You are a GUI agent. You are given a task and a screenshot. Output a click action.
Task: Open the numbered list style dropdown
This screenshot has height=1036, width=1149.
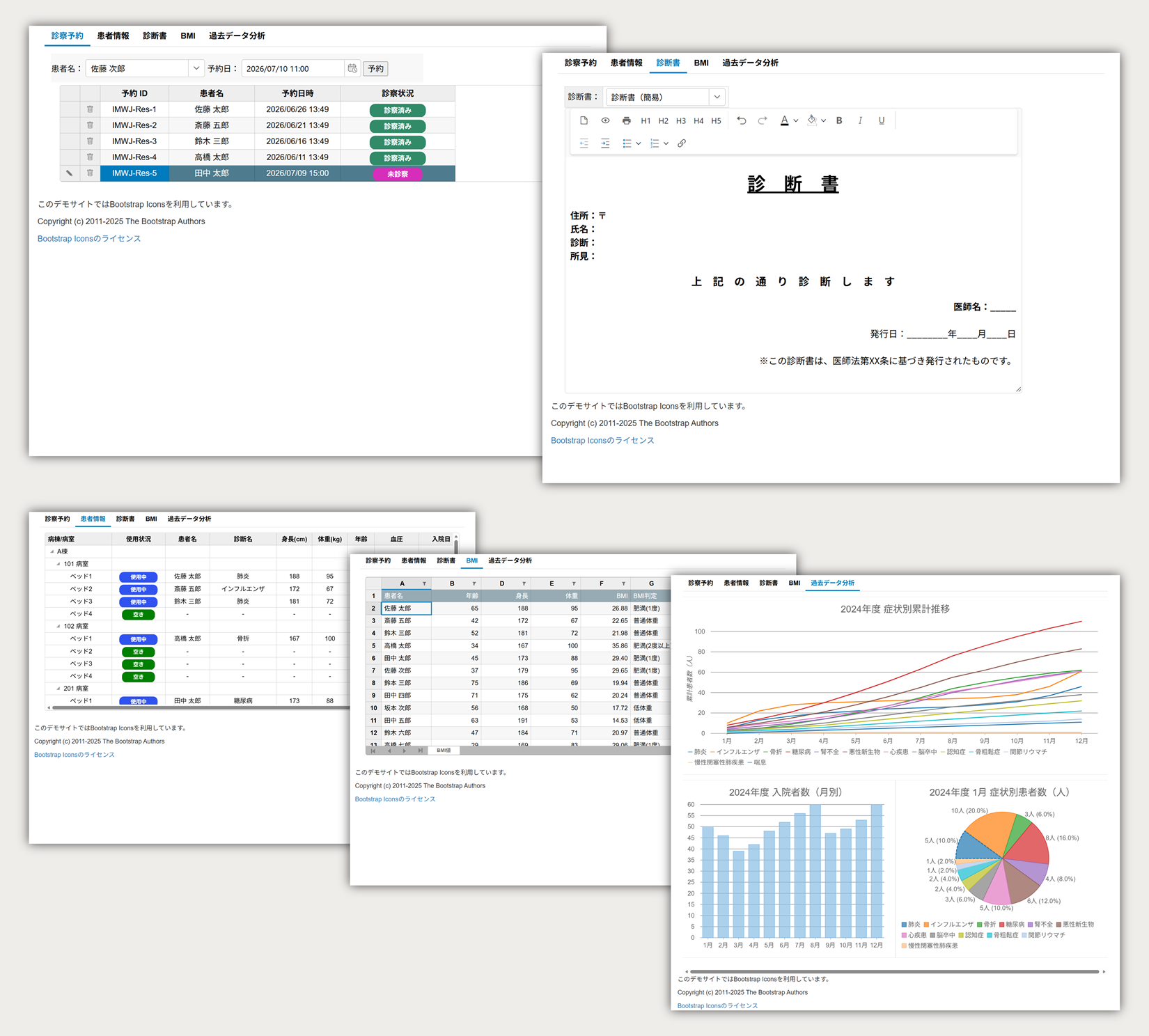click(666, 143)
